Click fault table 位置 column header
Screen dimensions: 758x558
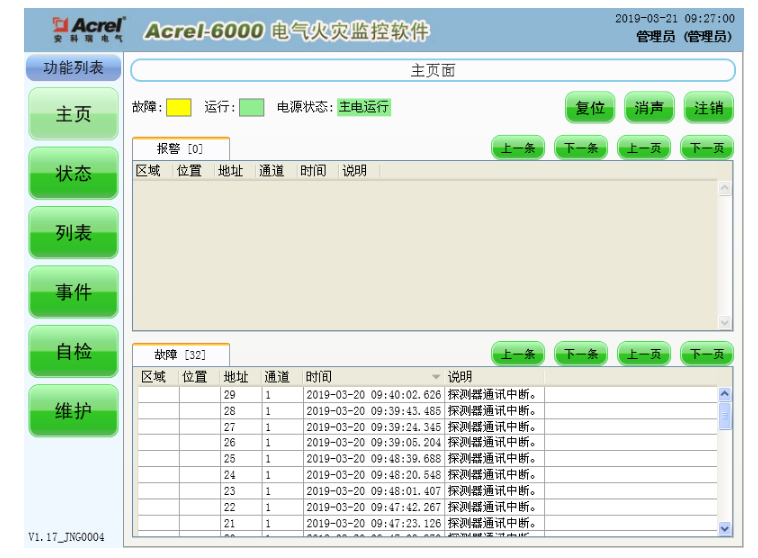point(200,377)
